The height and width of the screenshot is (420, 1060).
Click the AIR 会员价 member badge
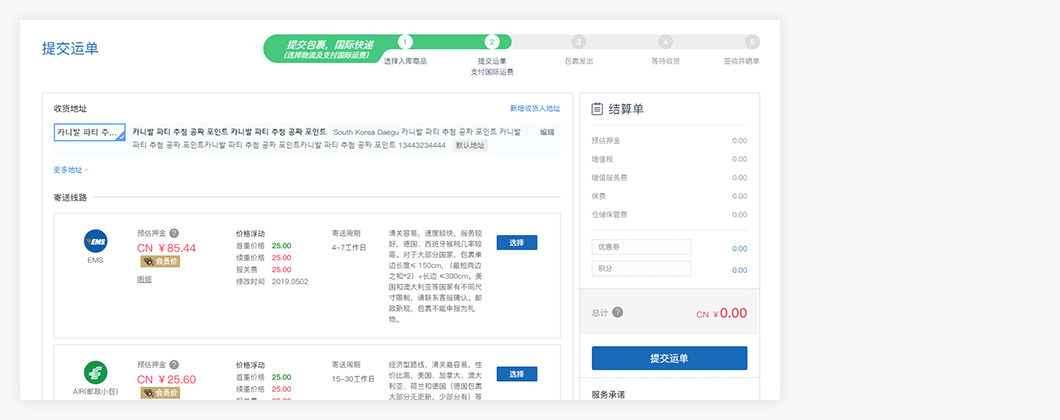[x=159, y=393]
